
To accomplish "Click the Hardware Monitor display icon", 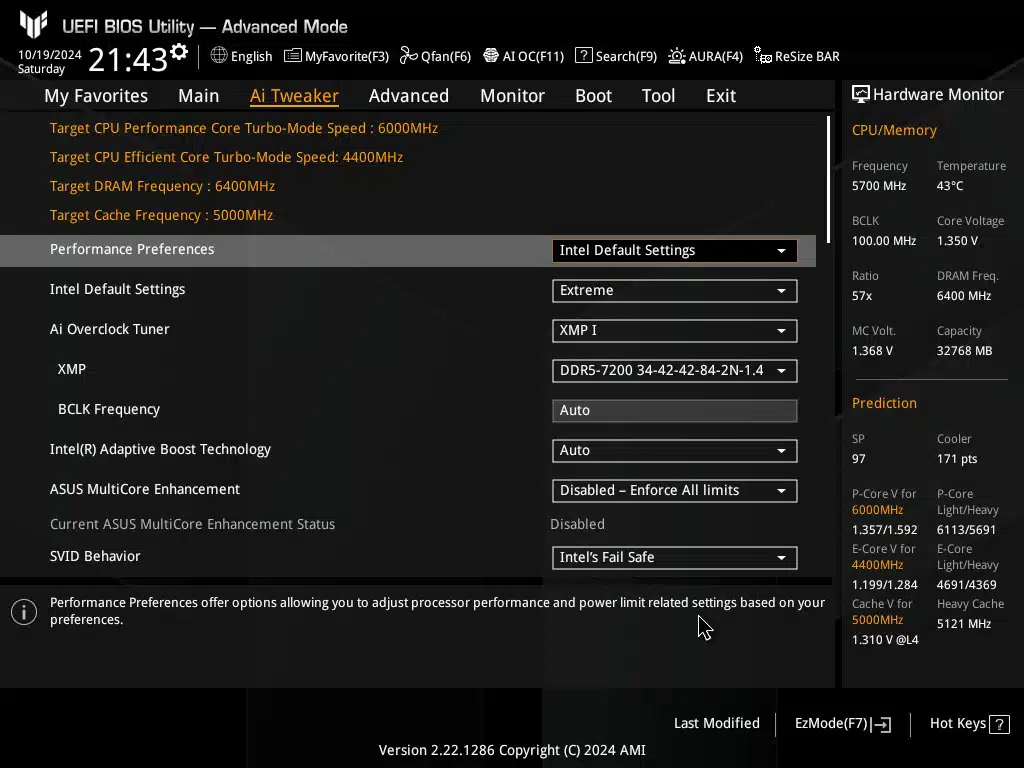I will [x=861, y=95].
